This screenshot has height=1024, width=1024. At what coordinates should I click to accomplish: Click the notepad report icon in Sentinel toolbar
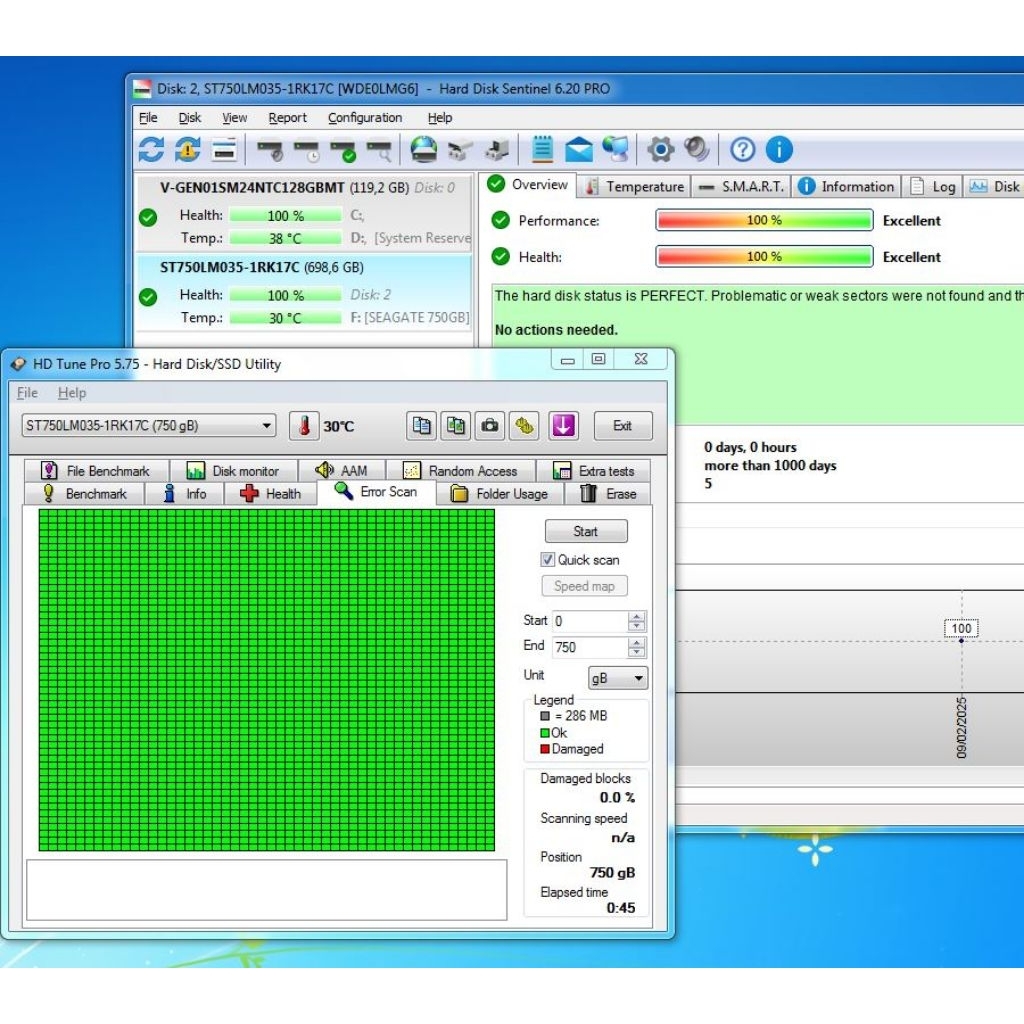tap(542, 149)
